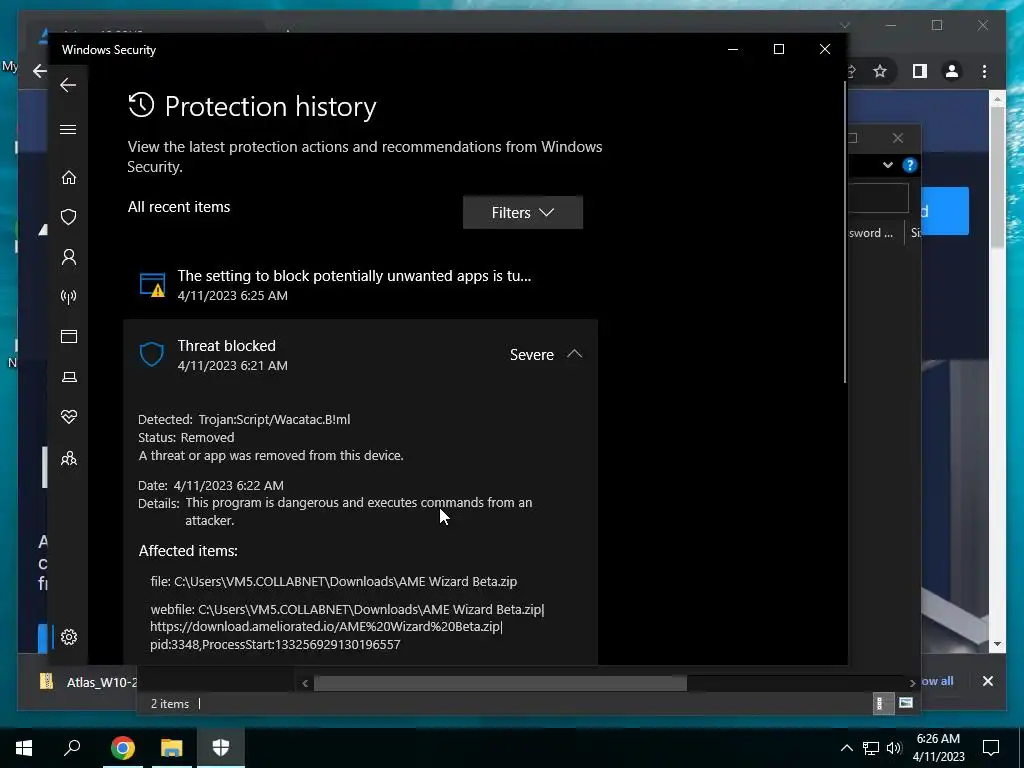Click the Threat blocked shield icon
Viewport: 1024px width, 768px height.
(152, 355)
